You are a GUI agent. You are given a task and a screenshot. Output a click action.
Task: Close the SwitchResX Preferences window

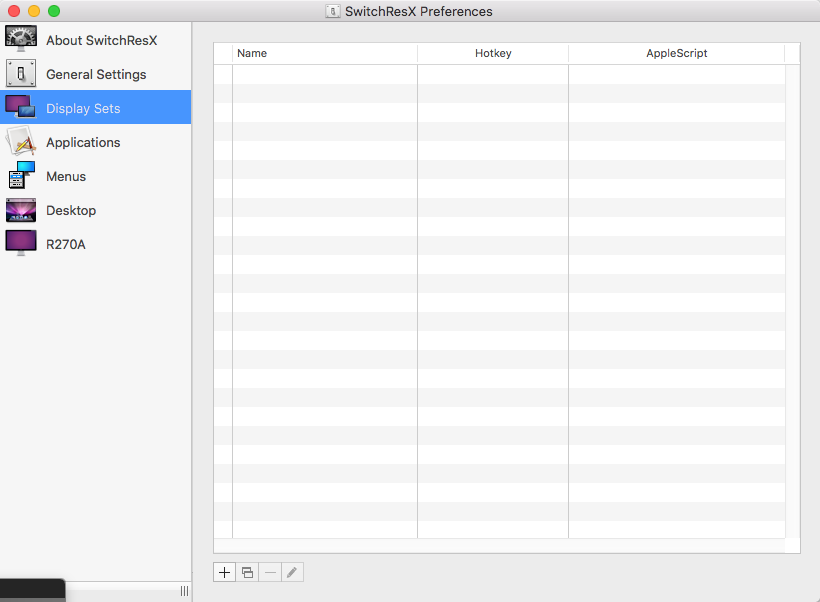(x=14, y=11)
